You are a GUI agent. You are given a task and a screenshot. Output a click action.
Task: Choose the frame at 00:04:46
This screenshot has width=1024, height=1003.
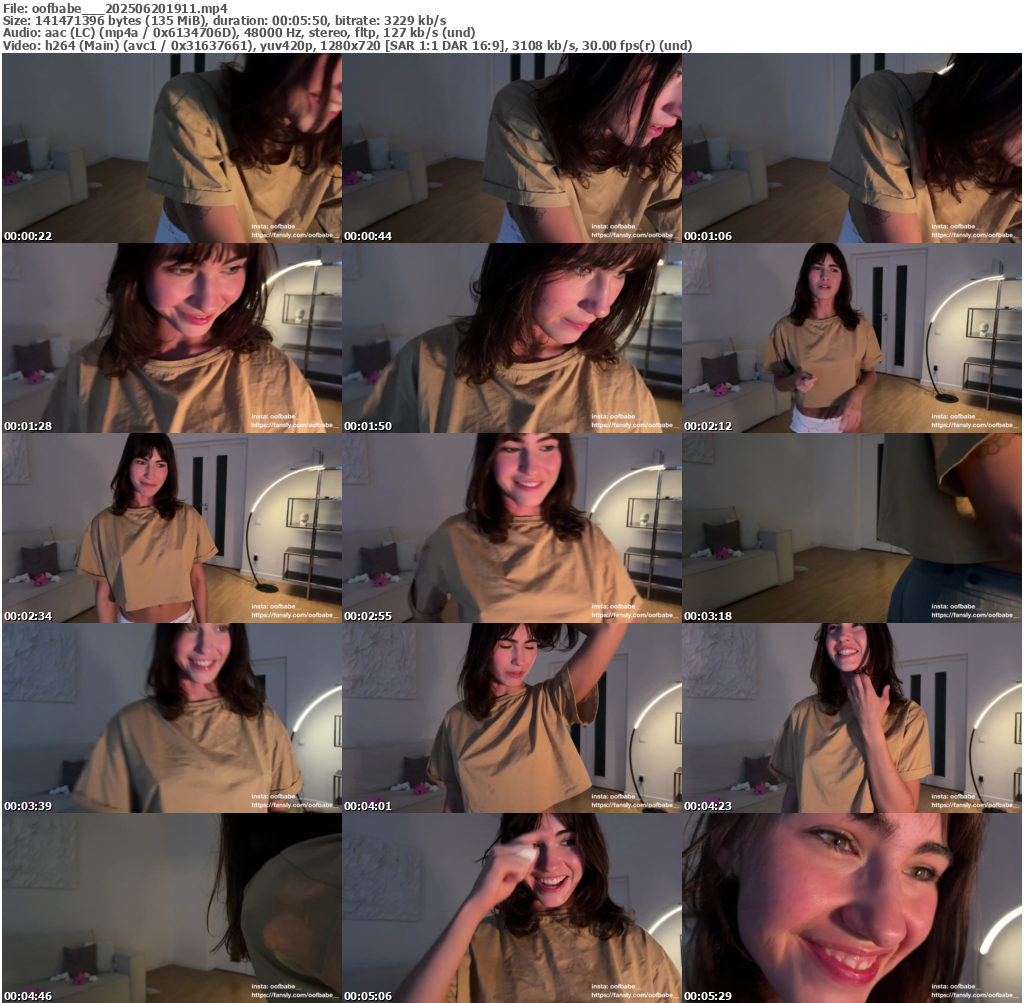(x=172, y=908)
